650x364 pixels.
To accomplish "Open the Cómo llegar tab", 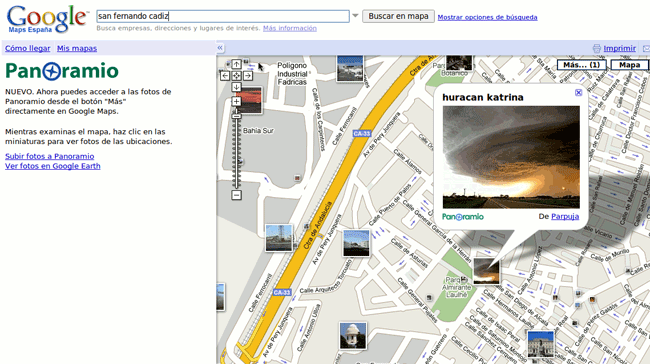I will 27,49.
